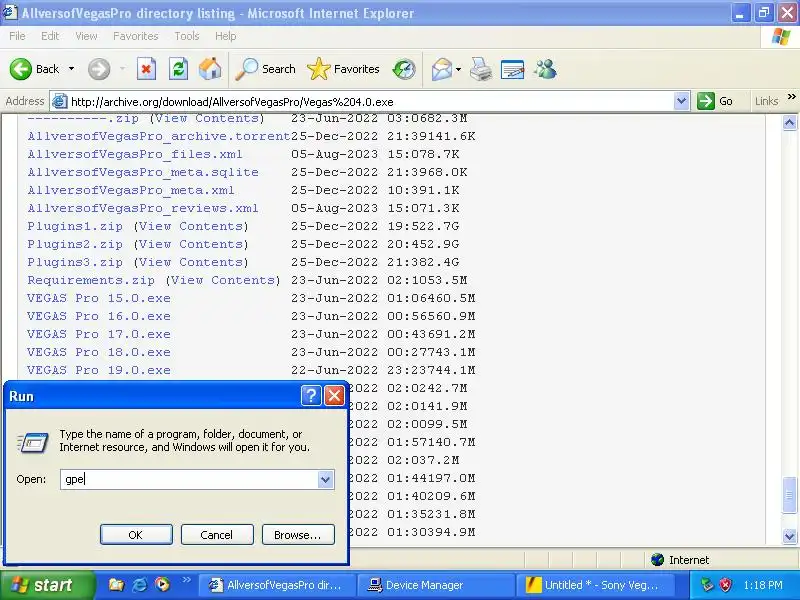
Task: Open AllversofVegasPro_archive.torrent link
Action: pos(159,136)
